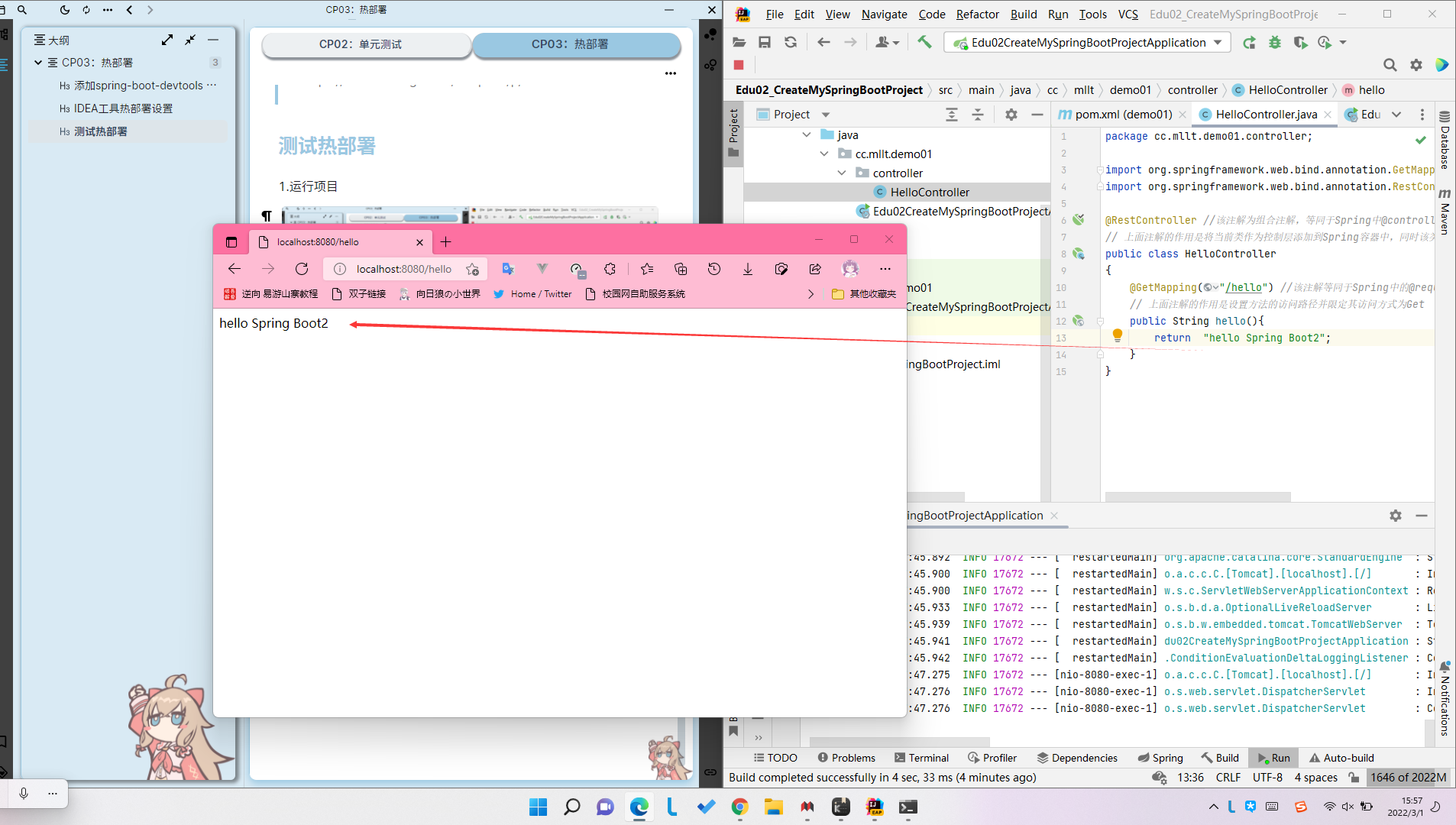Click Synchronize/reload icon in IntelliJ toolbar
The image size is (1456, 825).
pyautogui.click(x=791, y=42)
